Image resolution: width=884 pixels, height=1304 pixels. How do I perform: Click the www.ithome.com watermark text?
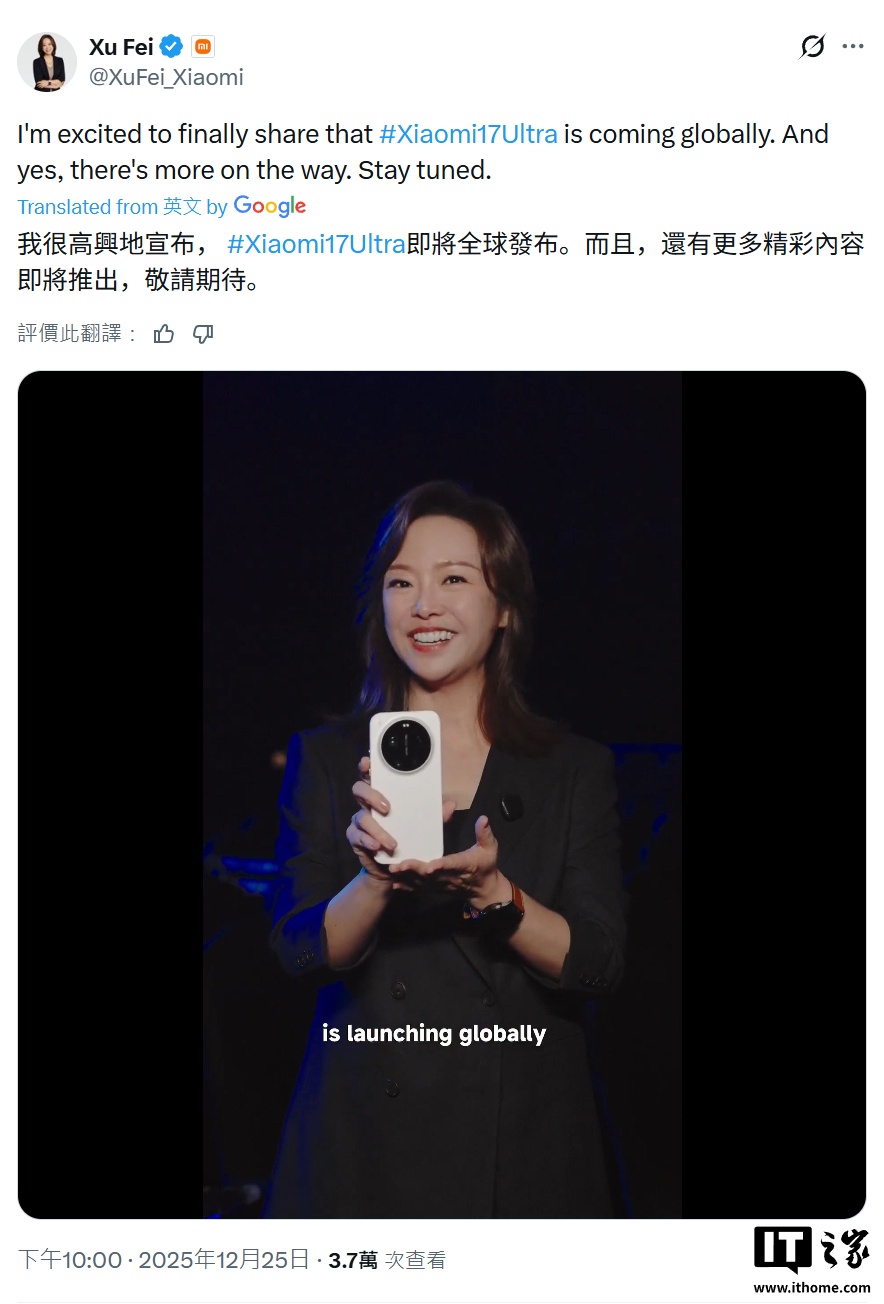point(812,1288)
